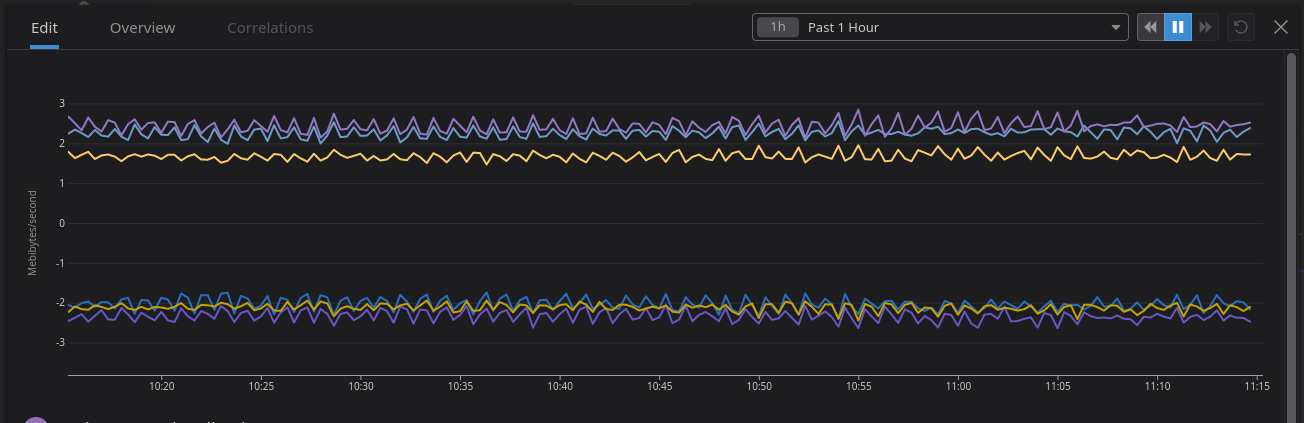Click the purple line near value 3
This screenshot has height=423, width=1304.
point(857,111)
